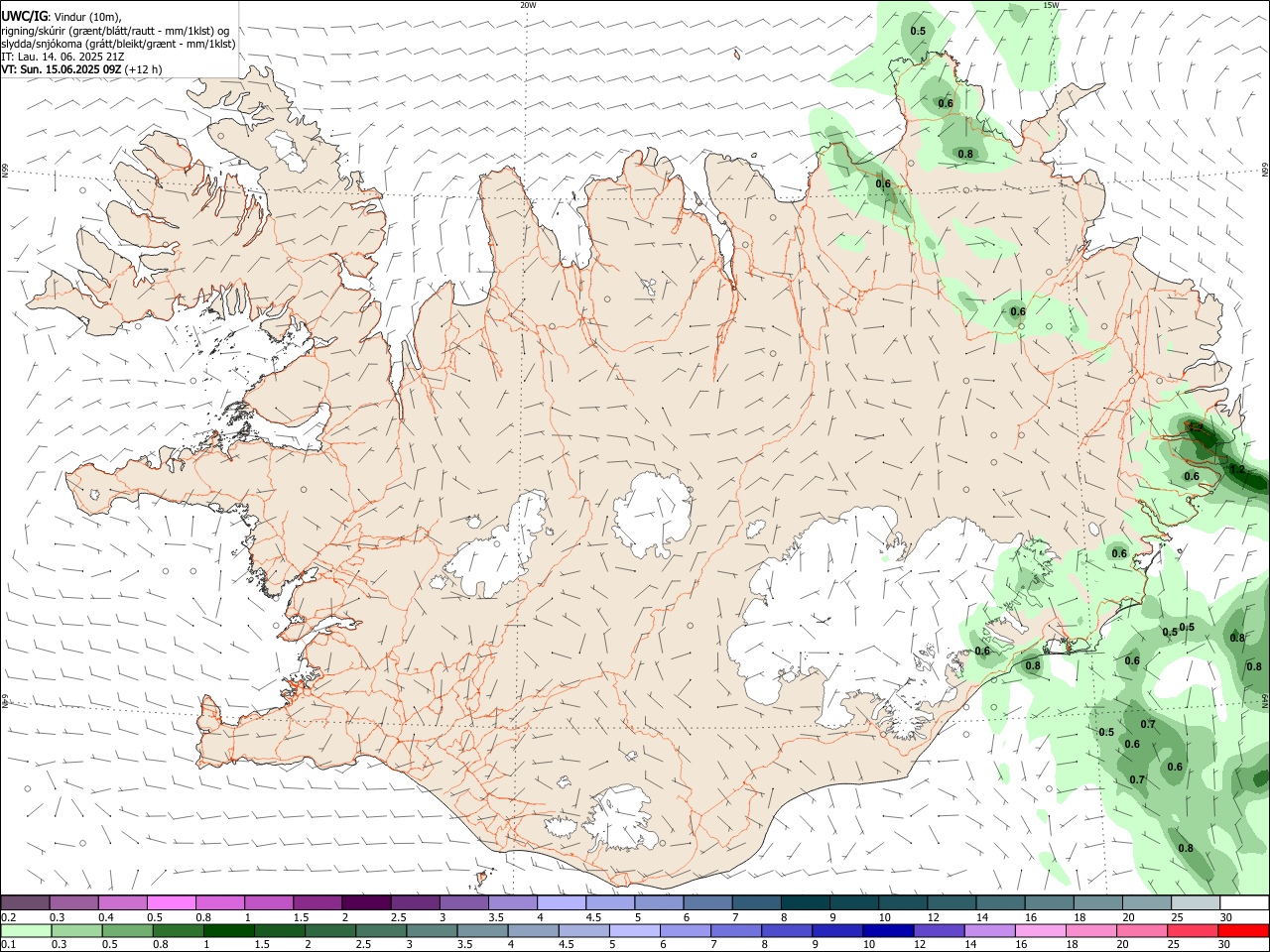This screenshot has height=952, width=1270.
Task: Pick the lower scale violet swatch starting at 12
Action: [938, 930]
